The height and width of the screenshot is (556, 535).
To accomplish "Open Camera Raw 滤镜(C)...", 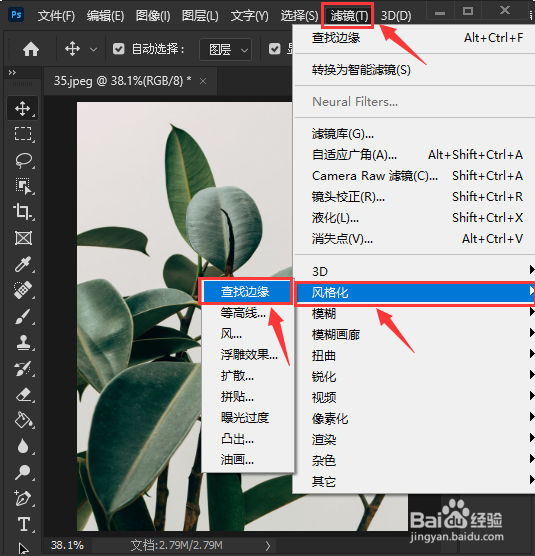I will tap(413, 176).
